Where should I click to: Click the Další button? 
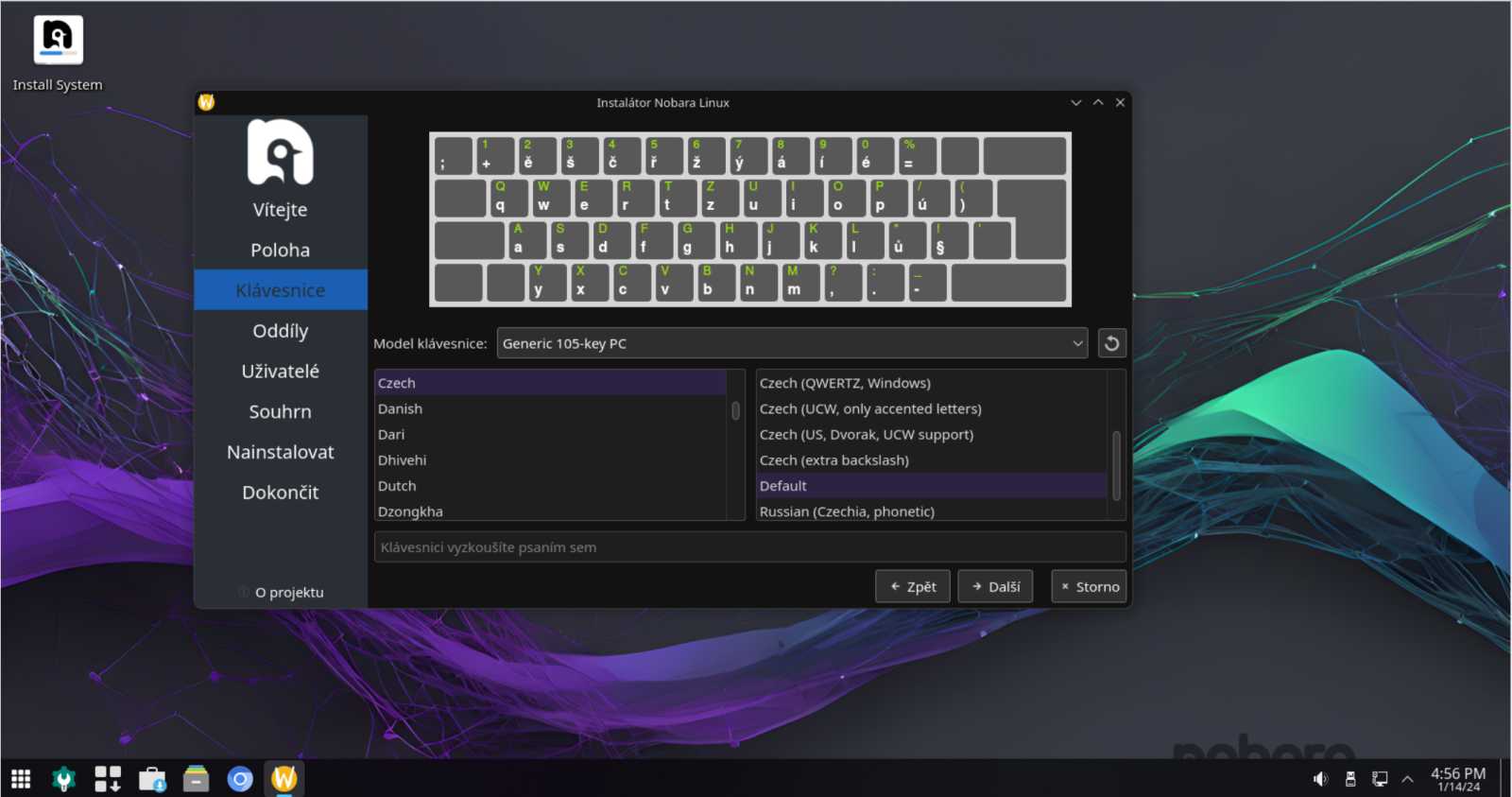(995, 586)
